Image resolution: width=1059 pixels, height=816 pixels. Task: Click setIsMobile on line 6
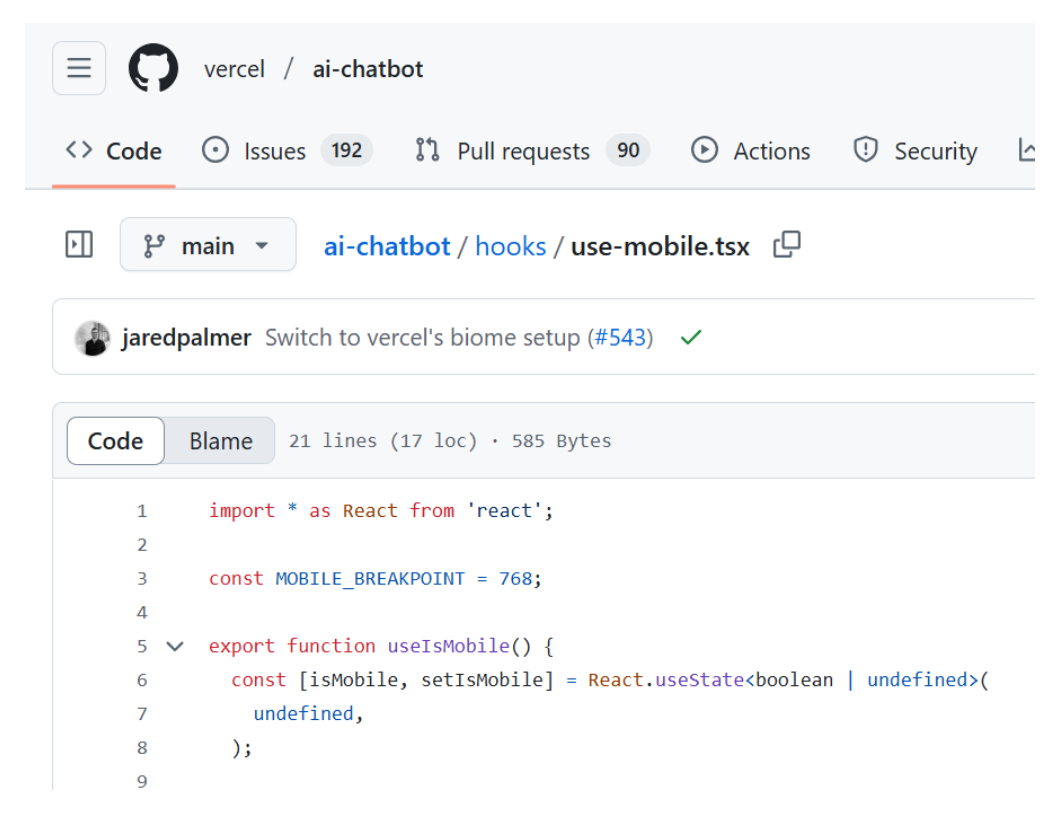482,680
